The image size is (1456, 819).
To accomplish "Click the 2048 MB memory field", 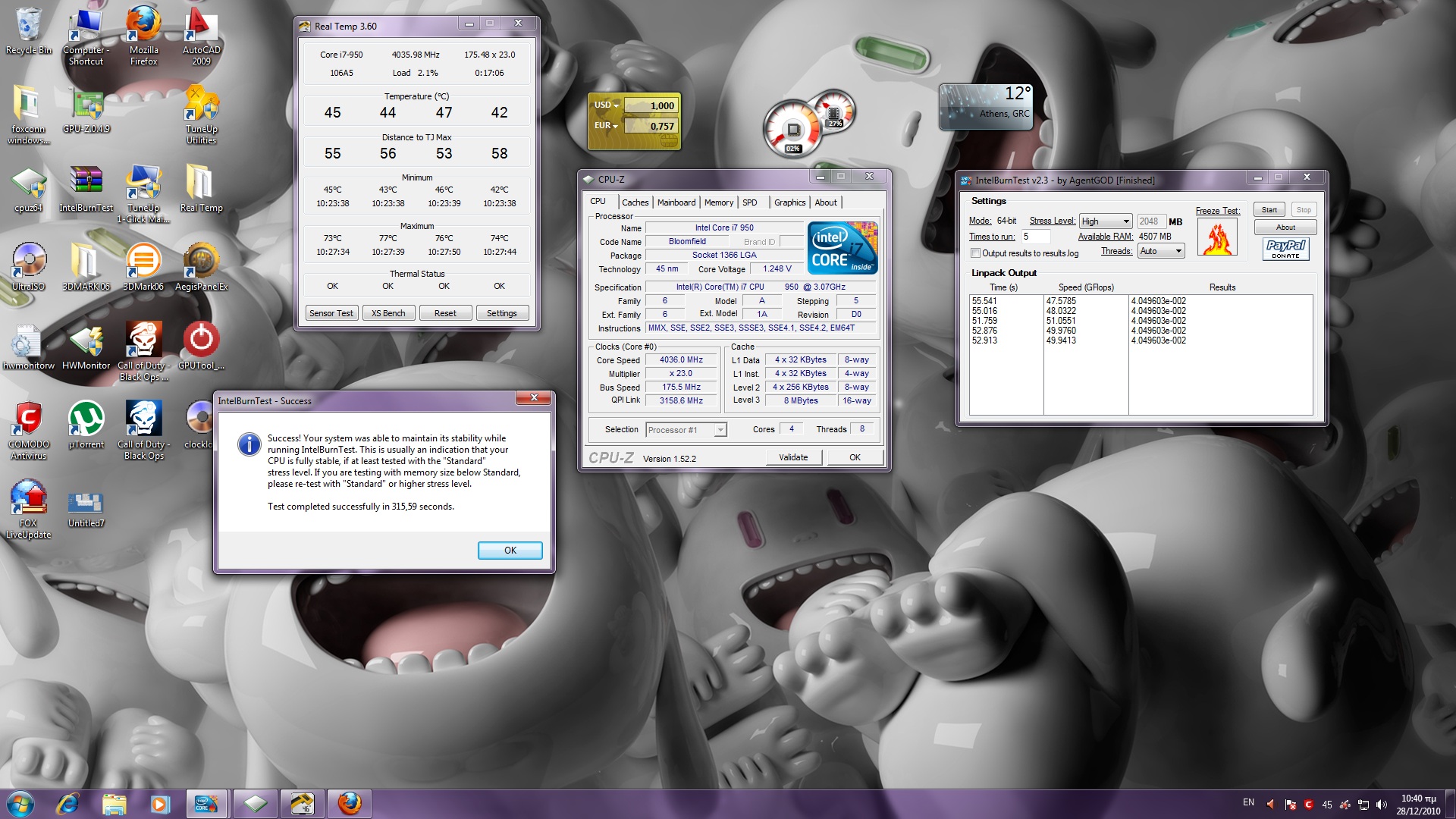I will [x=1151, y=221].
